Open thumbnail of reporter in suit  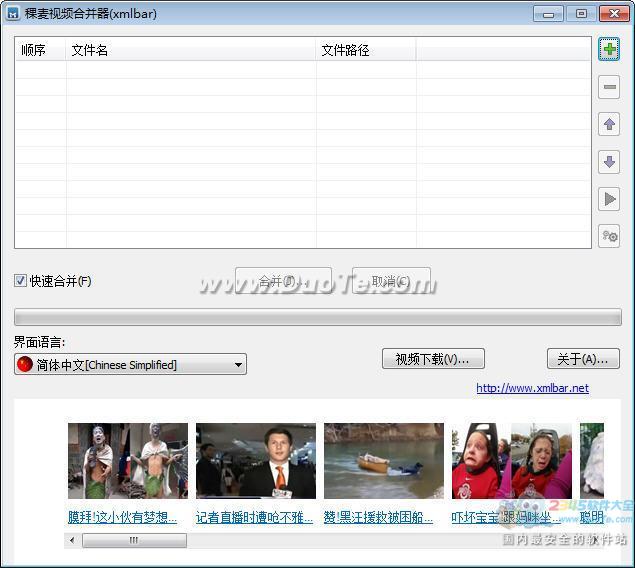256,461
